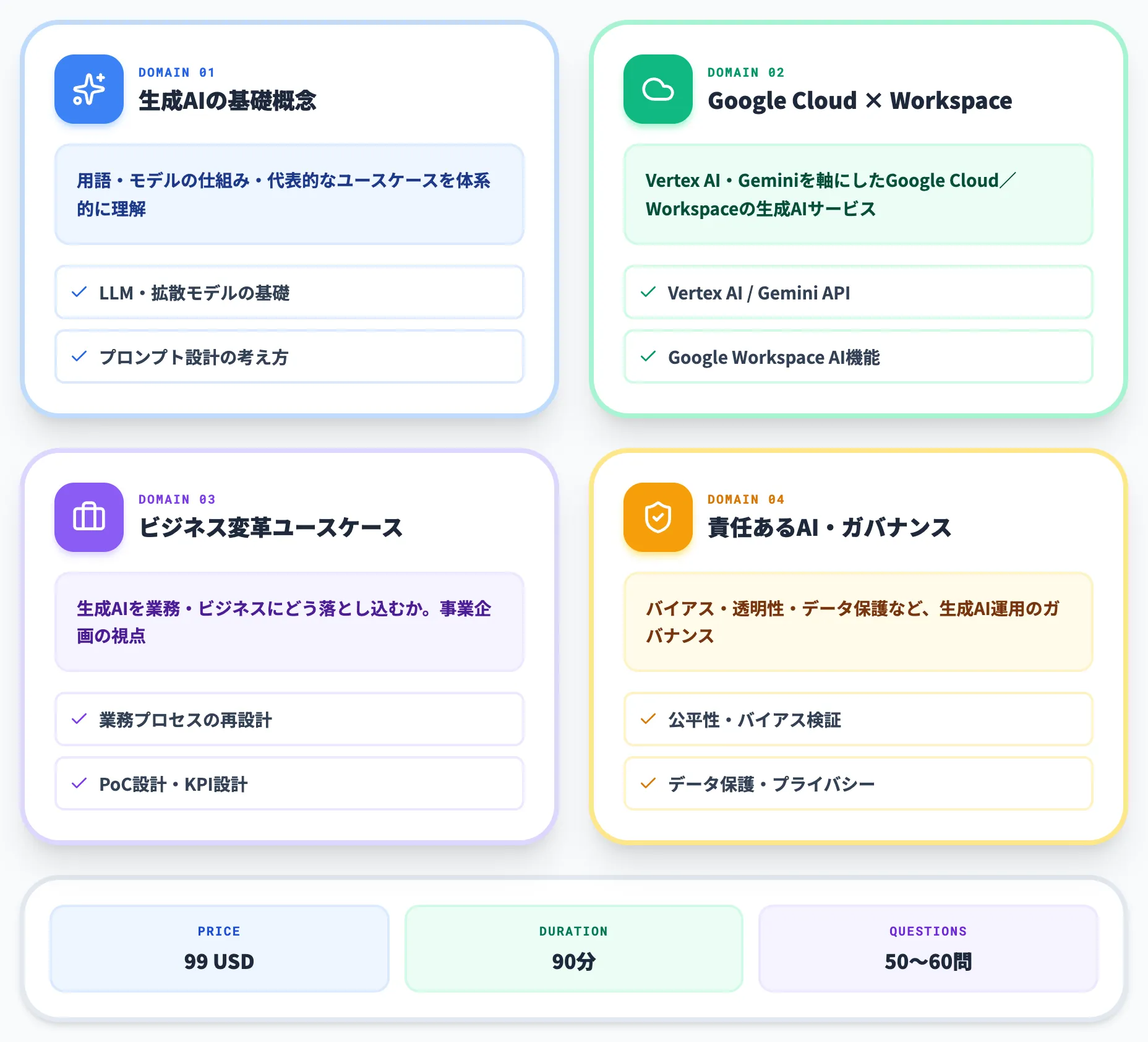This screenshot has height=1042, width=1148.
Task: Click the heading 責任あるAI・ガバナンス
Action: click(x=829, y=528)
